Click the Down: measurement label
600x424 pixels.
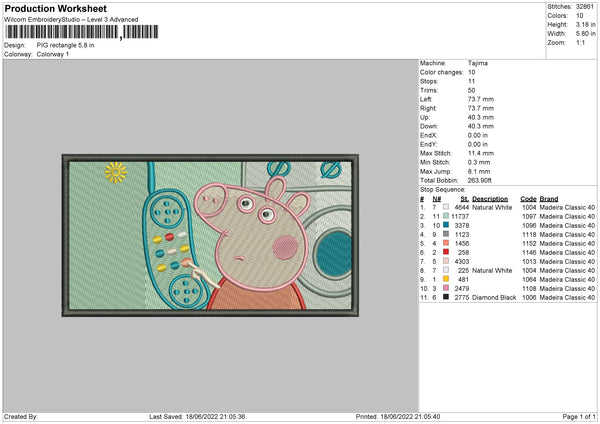(x=429, y=126)
